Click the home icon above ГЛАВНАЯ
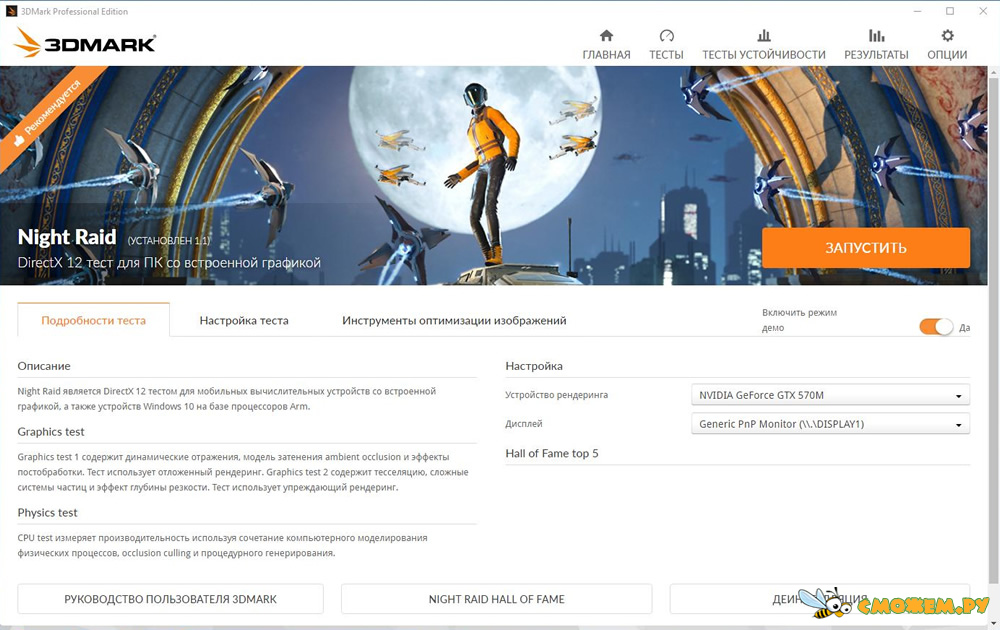Screen dimensions: 1000x630 (x=607, y=36)
